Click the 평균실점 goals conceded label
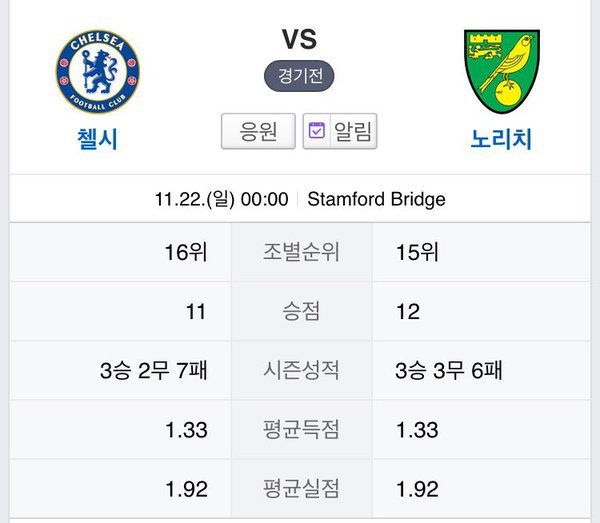 pyautogui.click(x=300, y=490)
